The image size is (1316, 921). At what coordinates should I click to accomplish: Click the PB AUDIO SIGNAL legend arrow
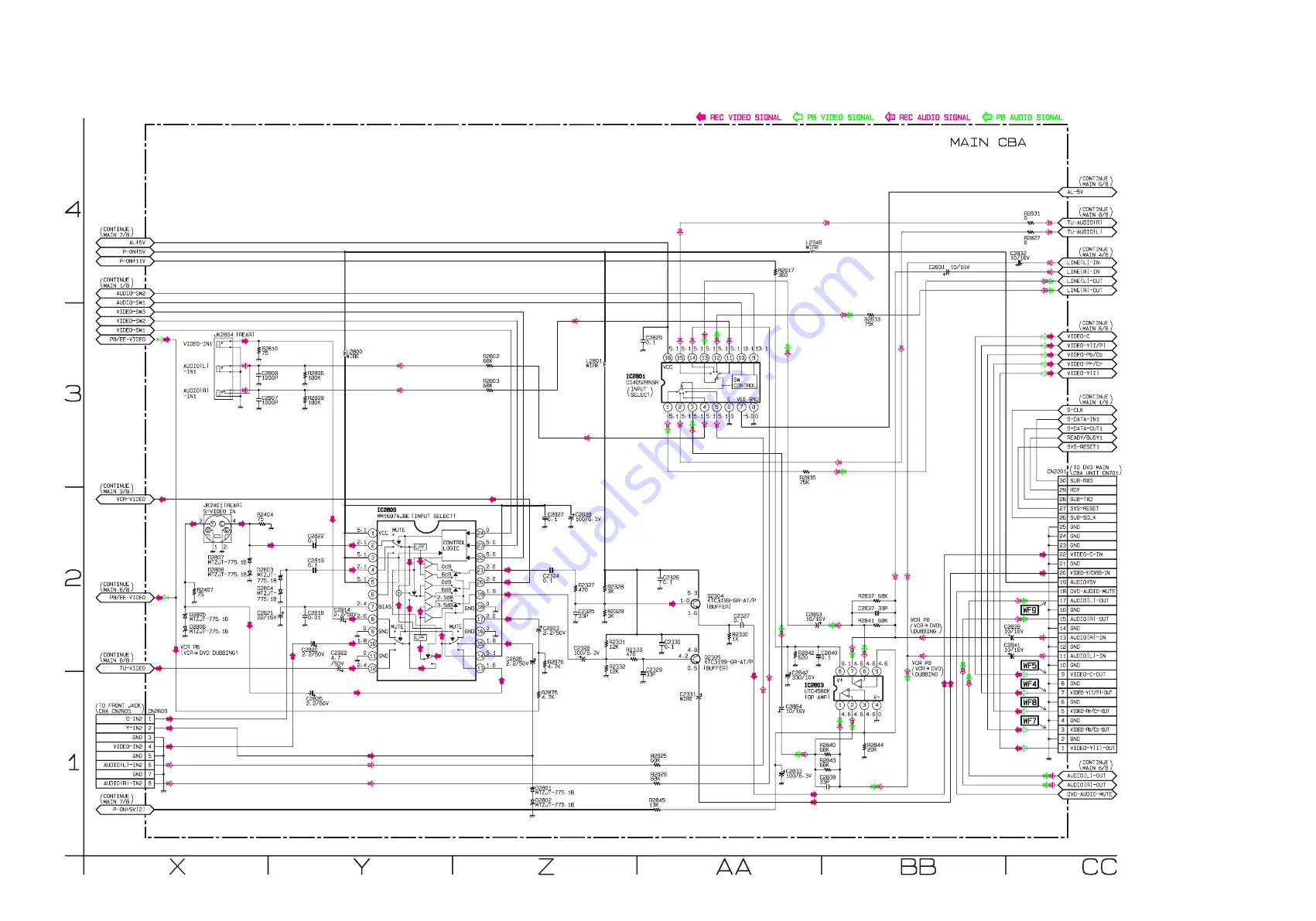(987, 117)
